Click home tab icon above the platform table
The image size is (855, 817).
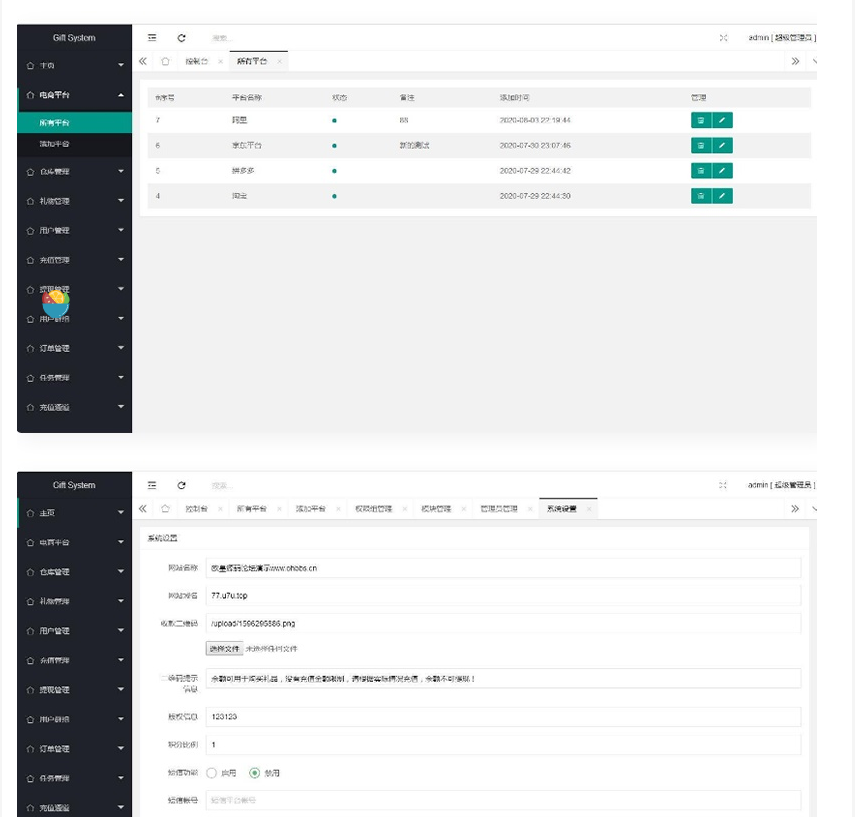(x=165, y=62)
